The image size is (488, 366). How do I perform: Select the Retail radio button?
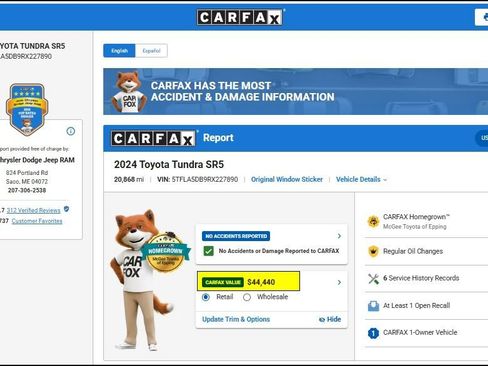point(206,297)
